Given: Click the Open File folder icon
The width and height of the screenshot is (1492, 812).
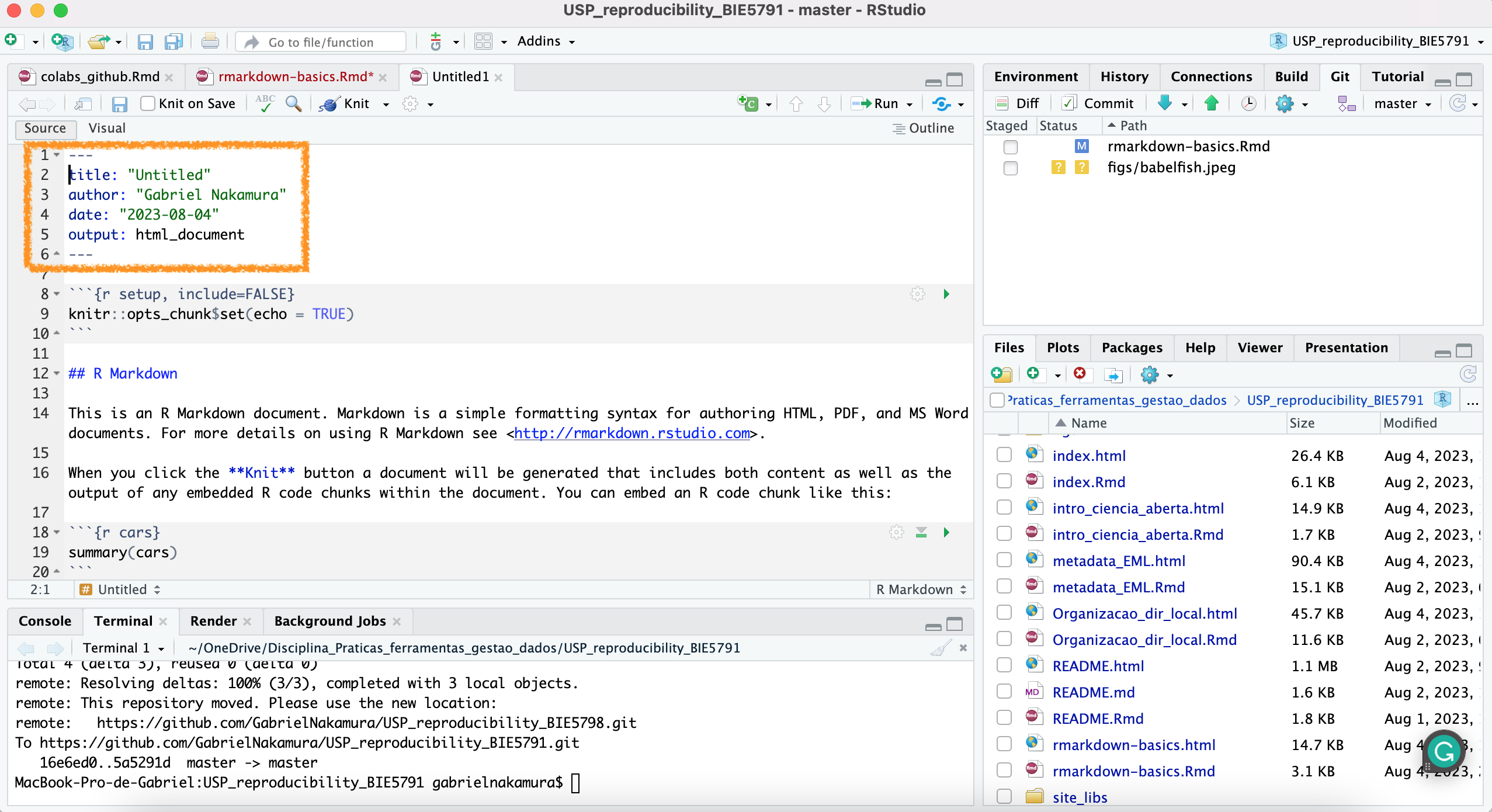Looking at the screenshot, I should 98,41.
